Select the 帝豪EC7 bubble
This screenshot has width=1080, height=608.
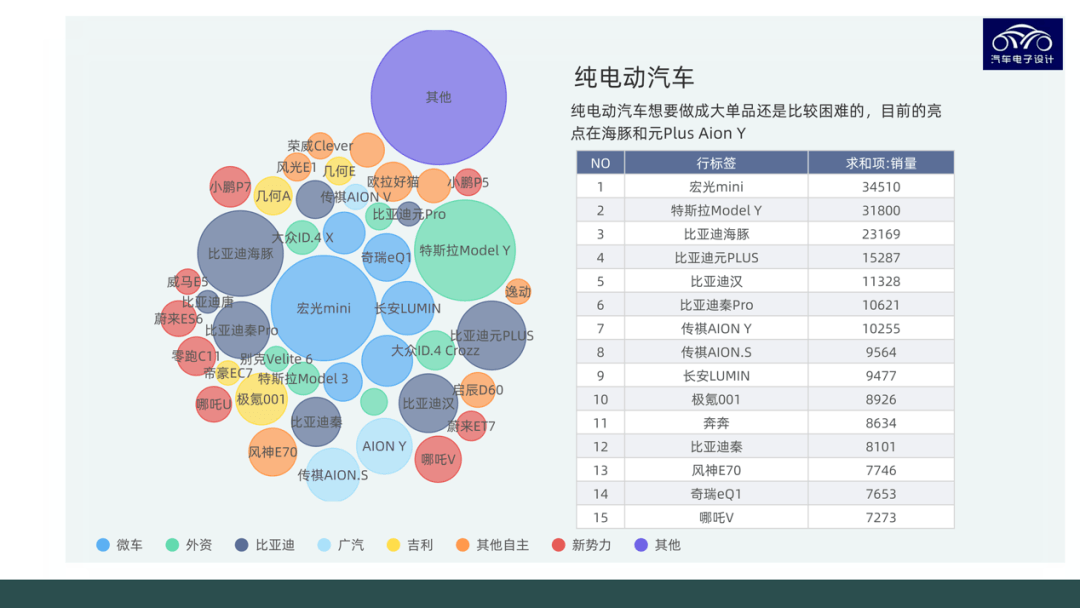click(228, 373)
